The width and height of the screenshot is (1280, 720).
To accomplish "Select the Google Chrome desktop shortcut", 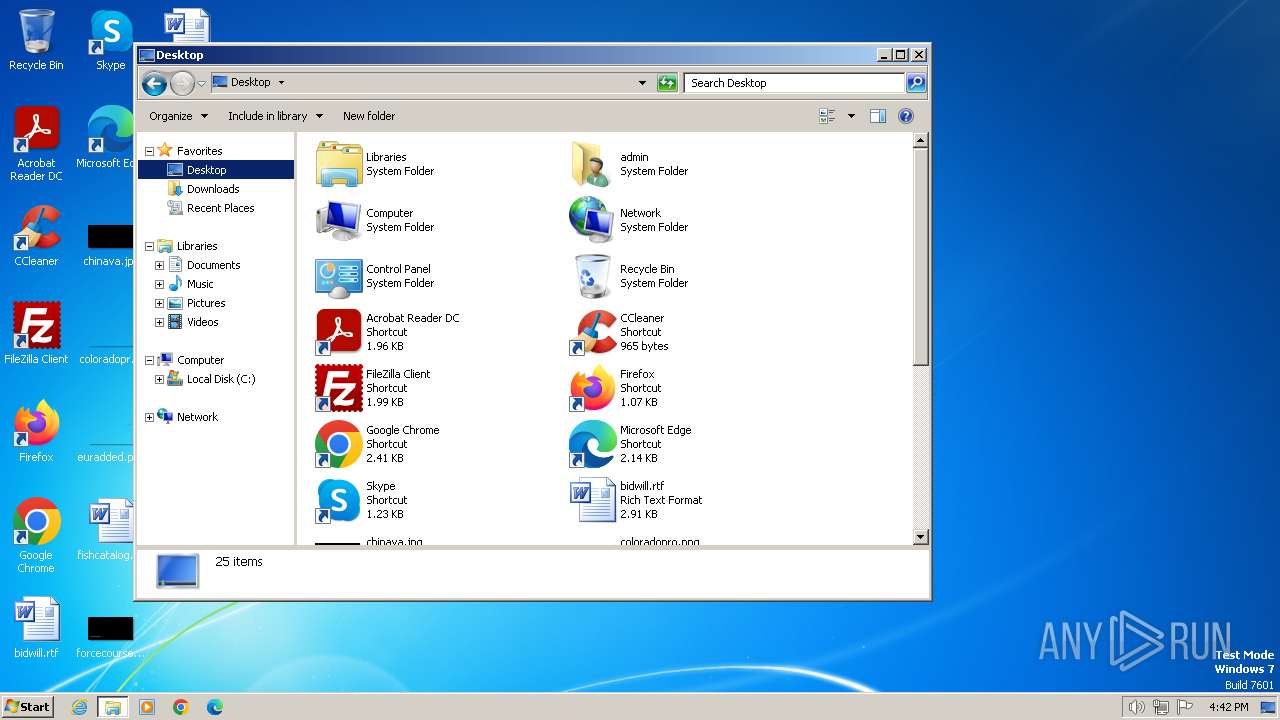I will 36,535.
